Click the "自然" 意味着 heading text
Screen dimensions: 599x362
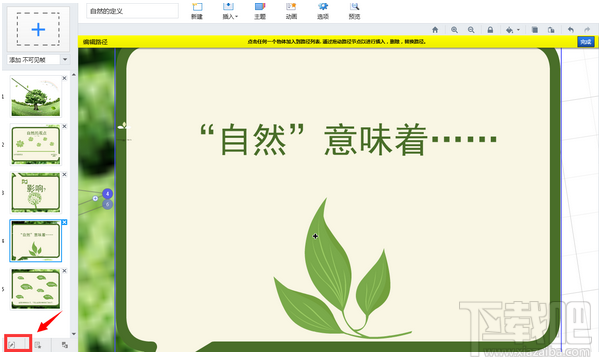[348, 139]
